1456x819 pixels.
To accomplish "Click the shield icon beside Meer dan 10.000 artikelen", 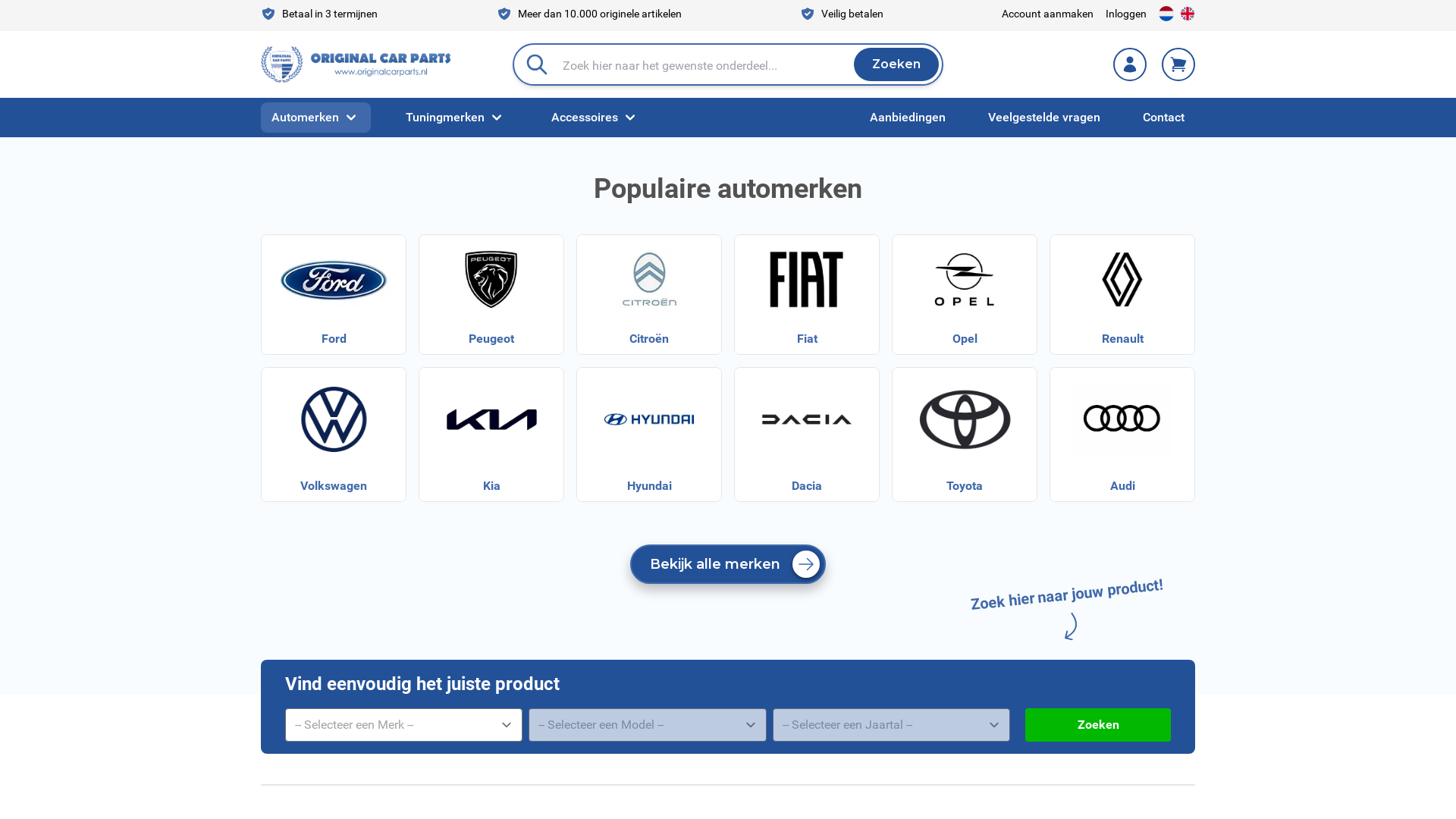I will pos(504,14).
